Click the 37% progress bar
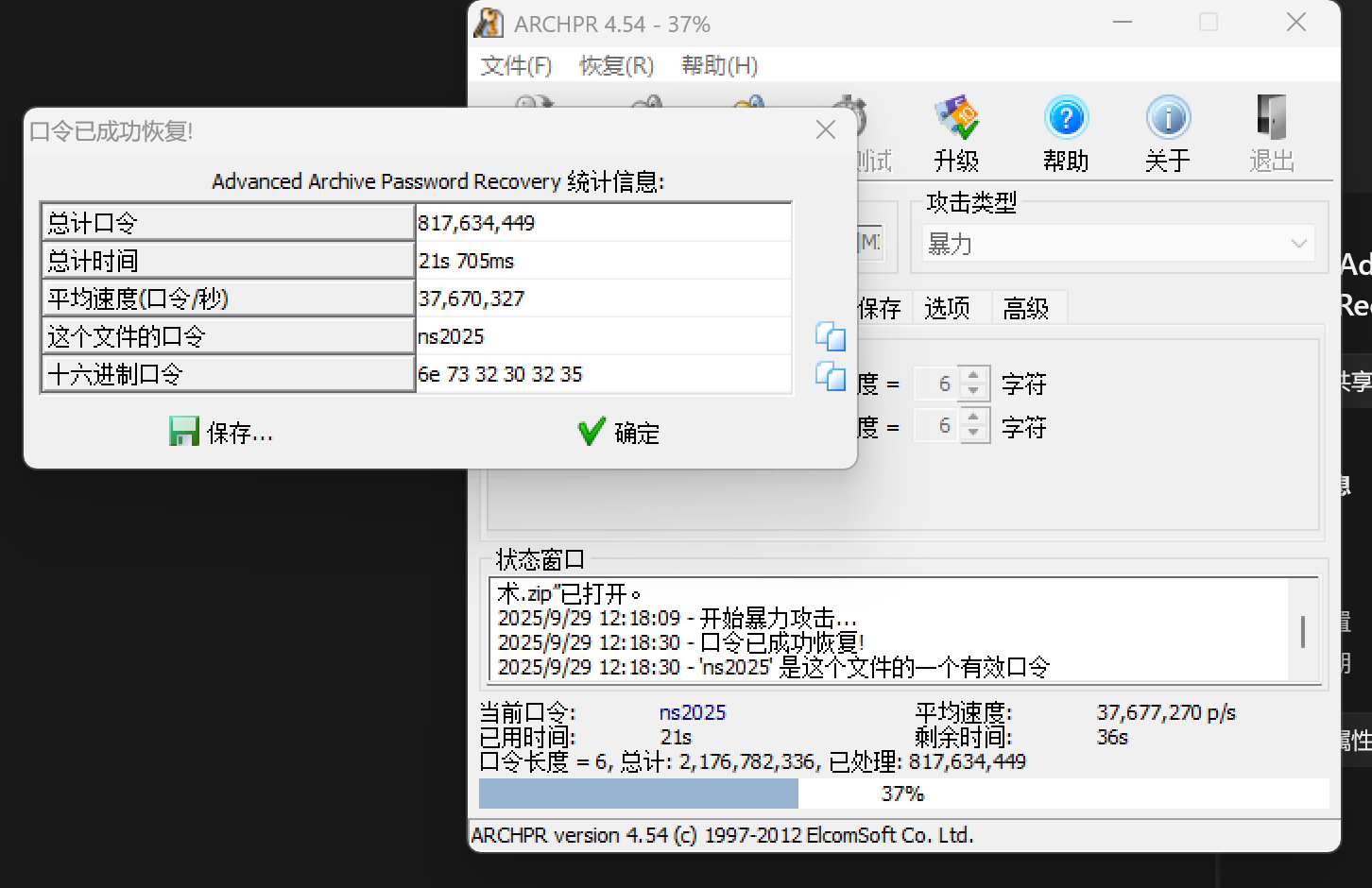Screen dimensions: 1372x888 pos(902,794)
